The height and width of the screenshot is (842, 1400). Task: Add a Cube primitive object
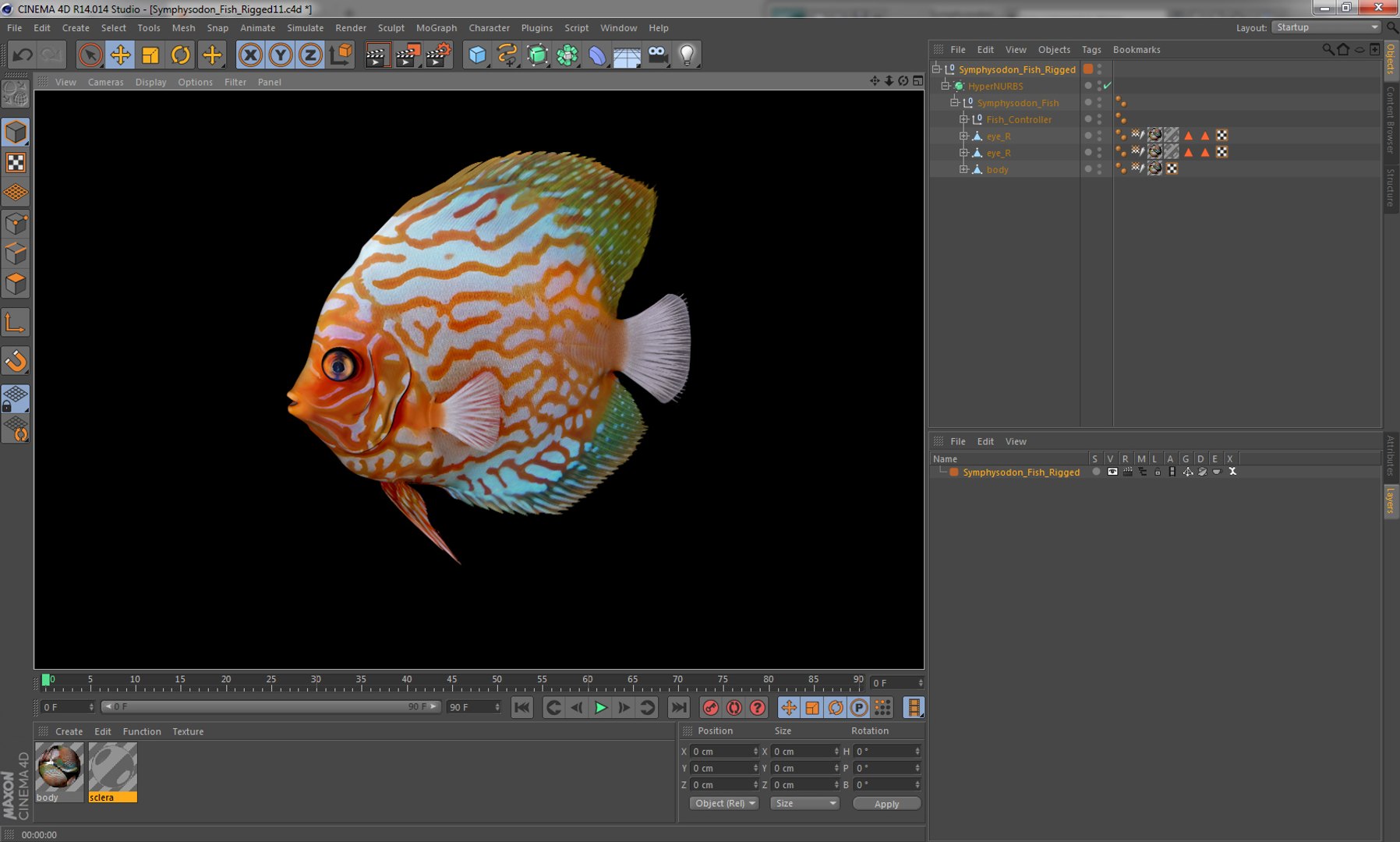[x=477, y=55]
